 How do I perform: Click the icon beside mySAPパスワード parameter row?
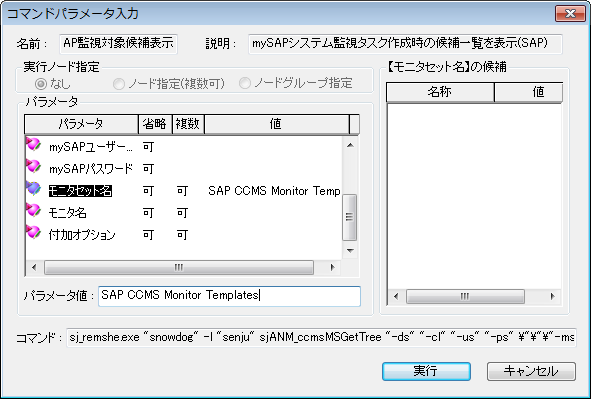[34, 167]
